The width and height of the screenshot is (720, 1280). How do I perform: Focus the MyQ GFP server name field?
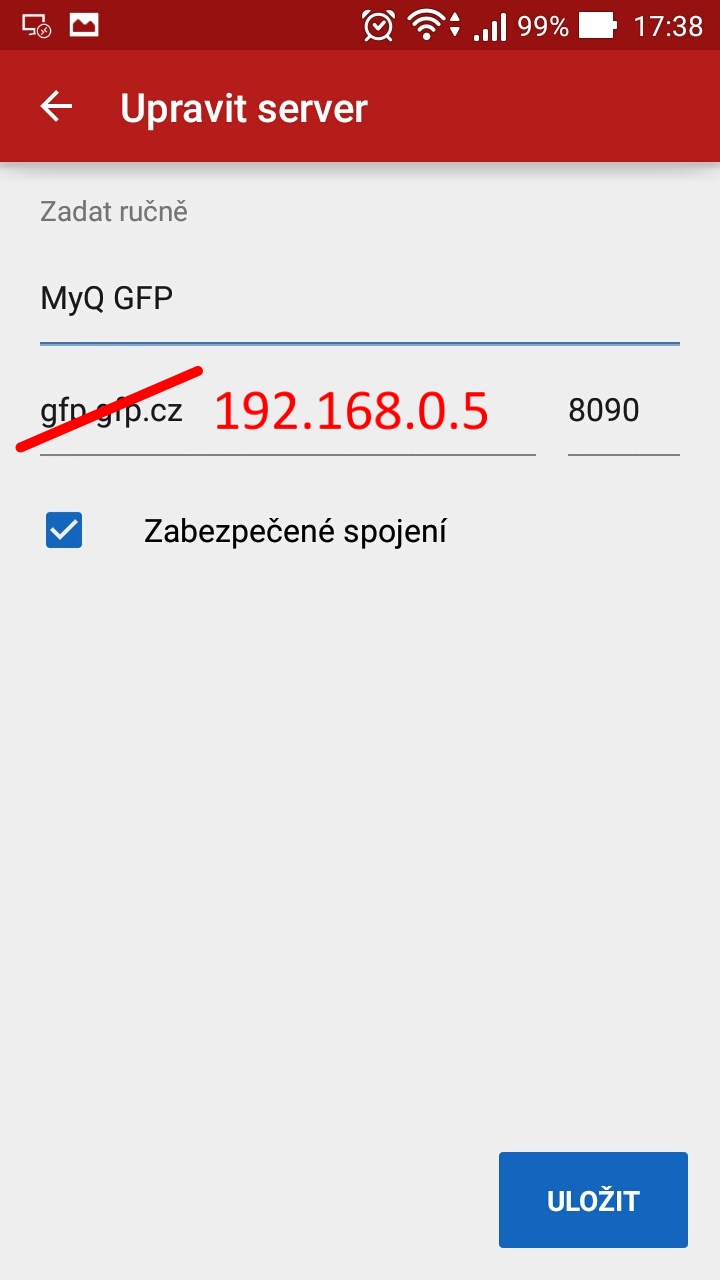point(360,300)
